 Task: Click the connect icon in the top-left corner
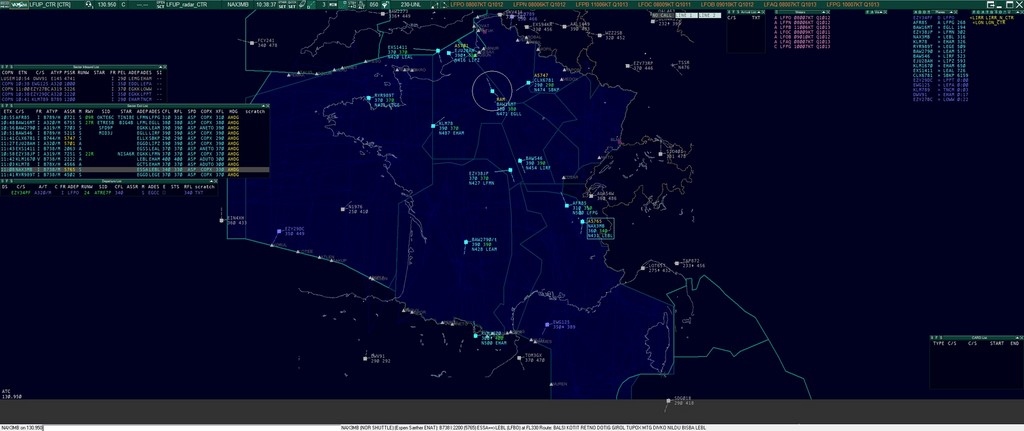pyautogui.click(x=6, y=4)
